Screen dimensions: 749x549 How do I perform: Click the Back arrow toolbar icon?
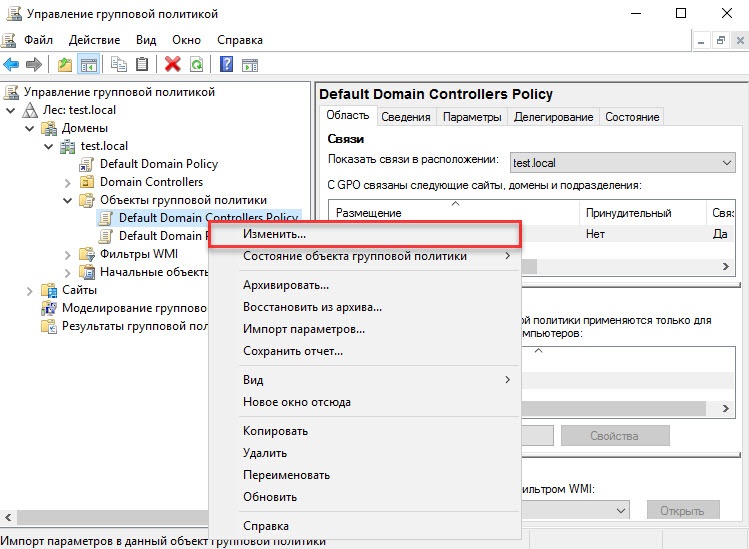click(x=11, y=65)
